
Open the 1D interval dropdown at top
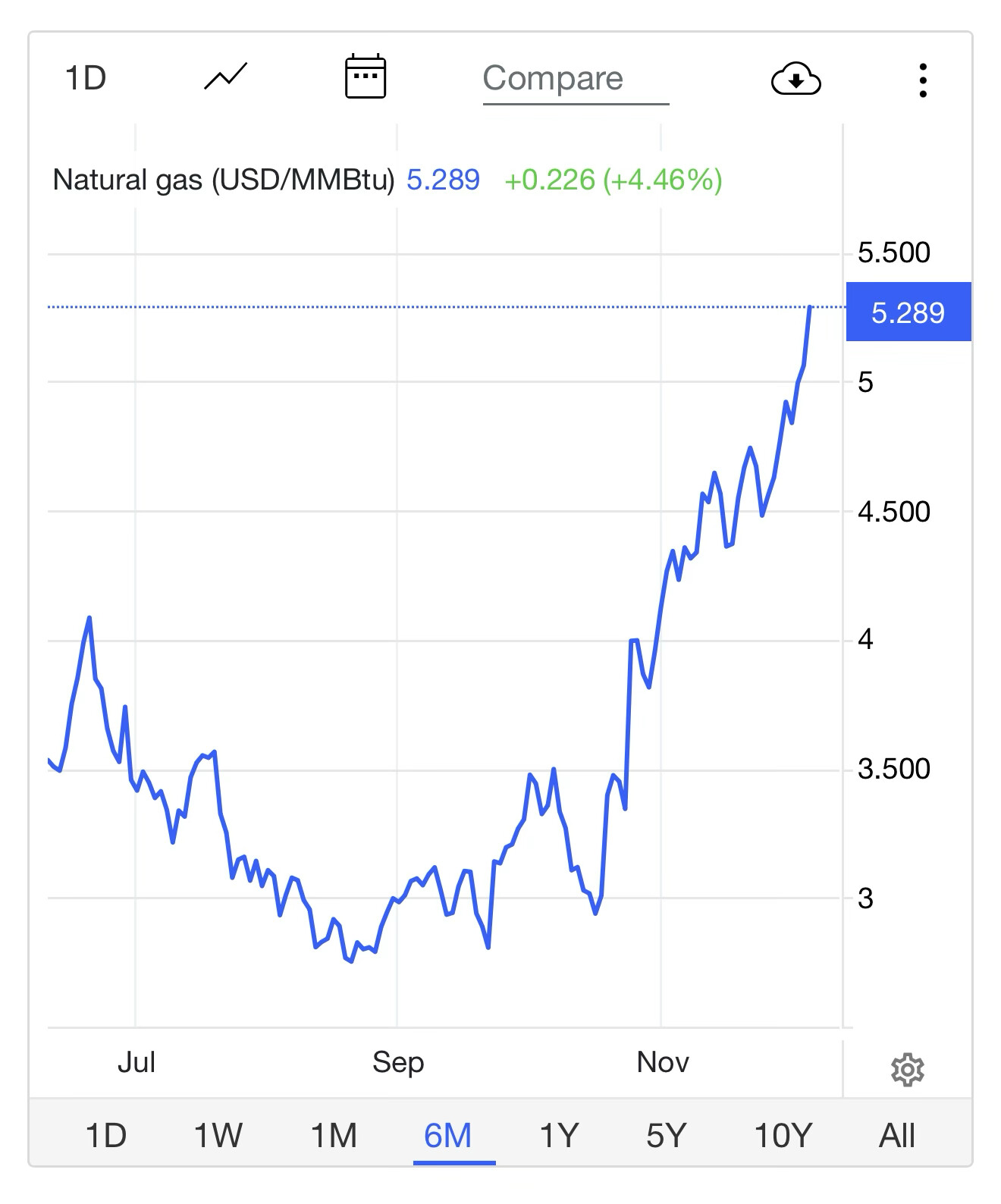[x=86, y=78]
